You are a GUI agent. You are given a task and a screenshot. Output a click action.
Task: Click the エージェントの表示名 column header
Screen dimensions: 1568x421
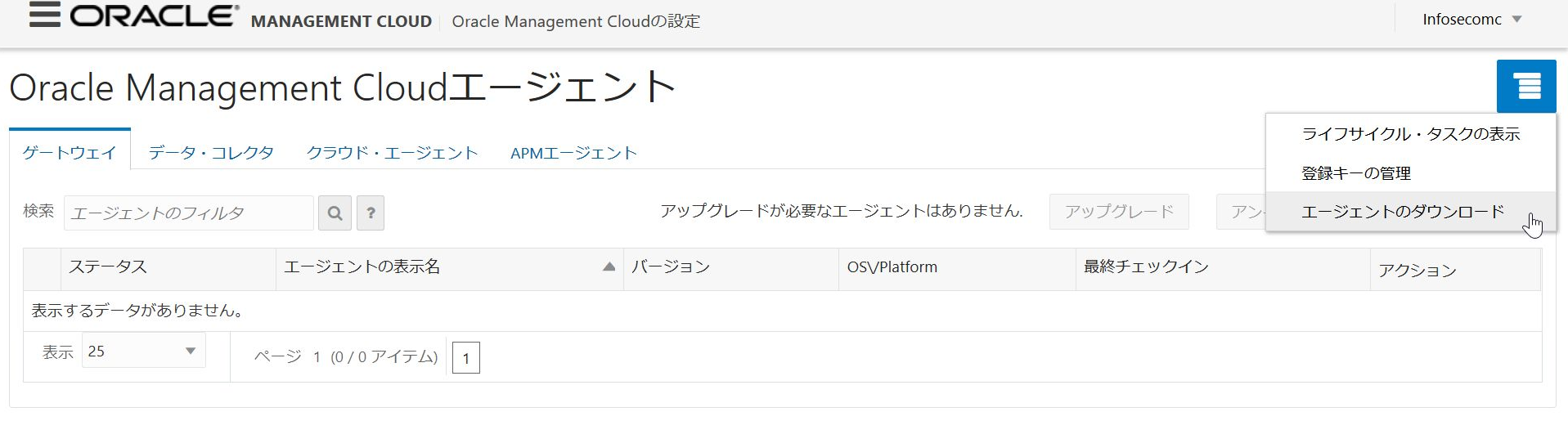click(x=450, y=267)
